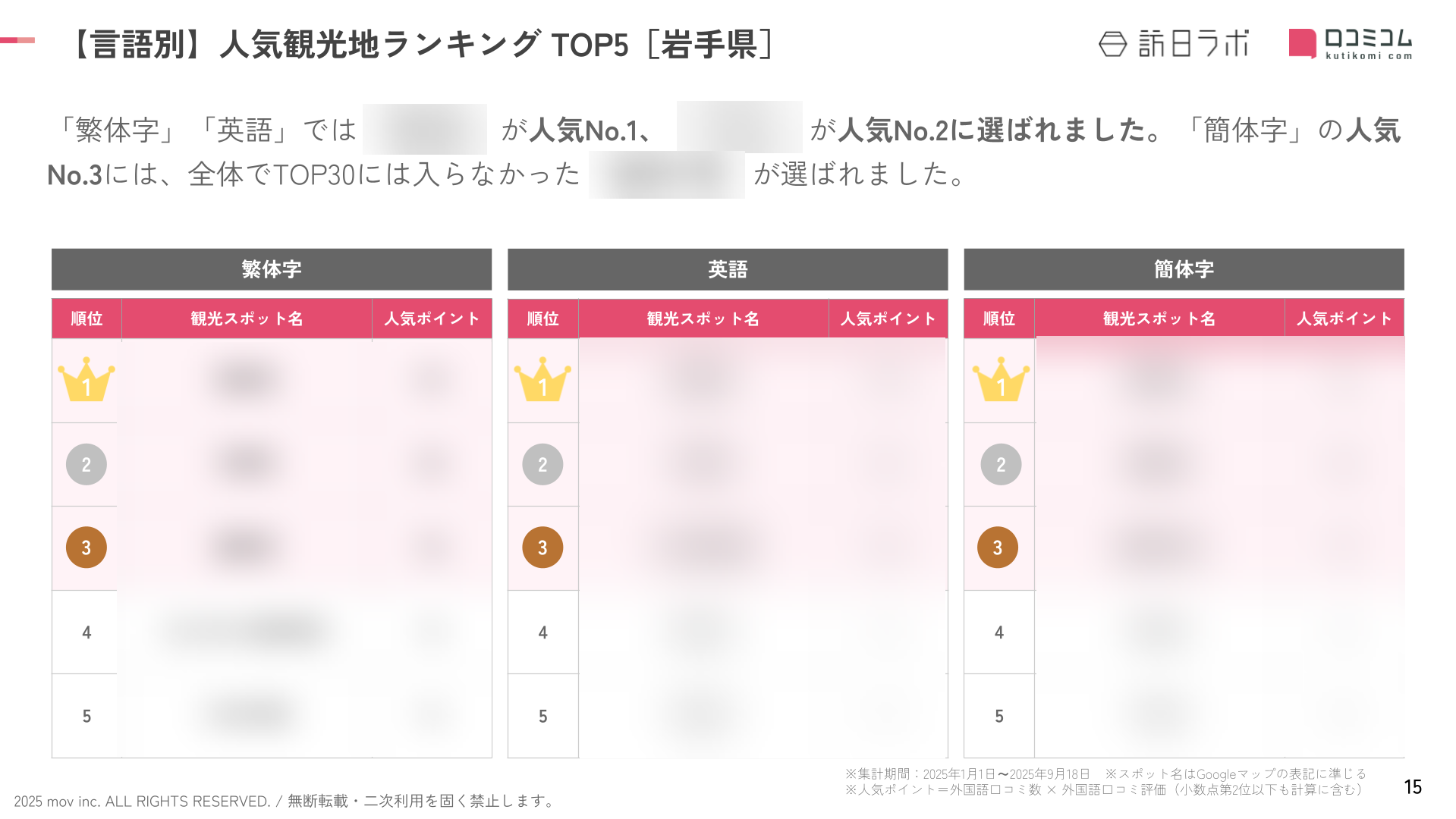Select bronze rank 3 badge under 英語
Screen dimensions: 1456x819
point(542,548)
